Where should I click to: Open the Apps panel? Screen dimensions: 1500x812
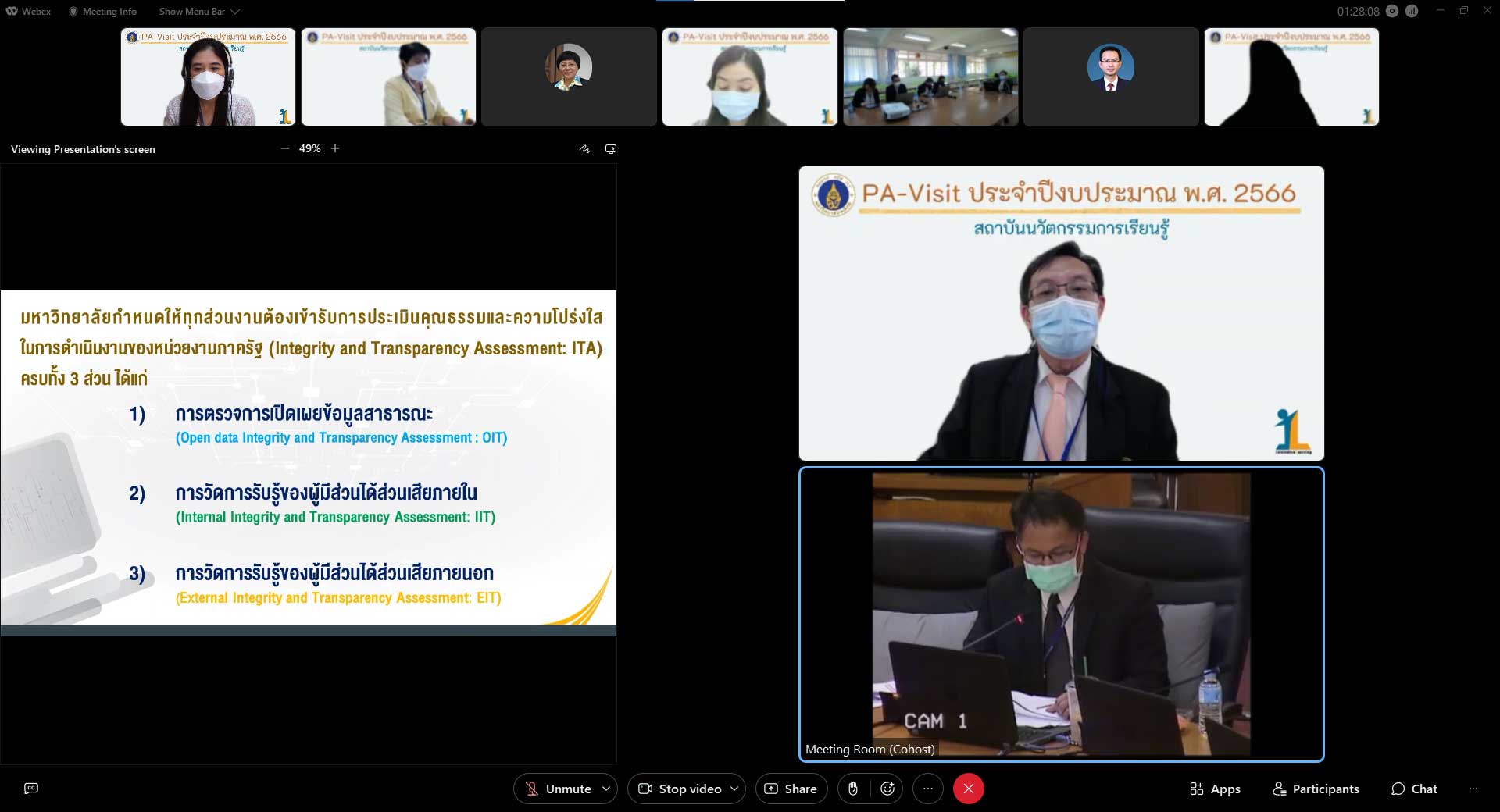click(x=1215, y=789)
